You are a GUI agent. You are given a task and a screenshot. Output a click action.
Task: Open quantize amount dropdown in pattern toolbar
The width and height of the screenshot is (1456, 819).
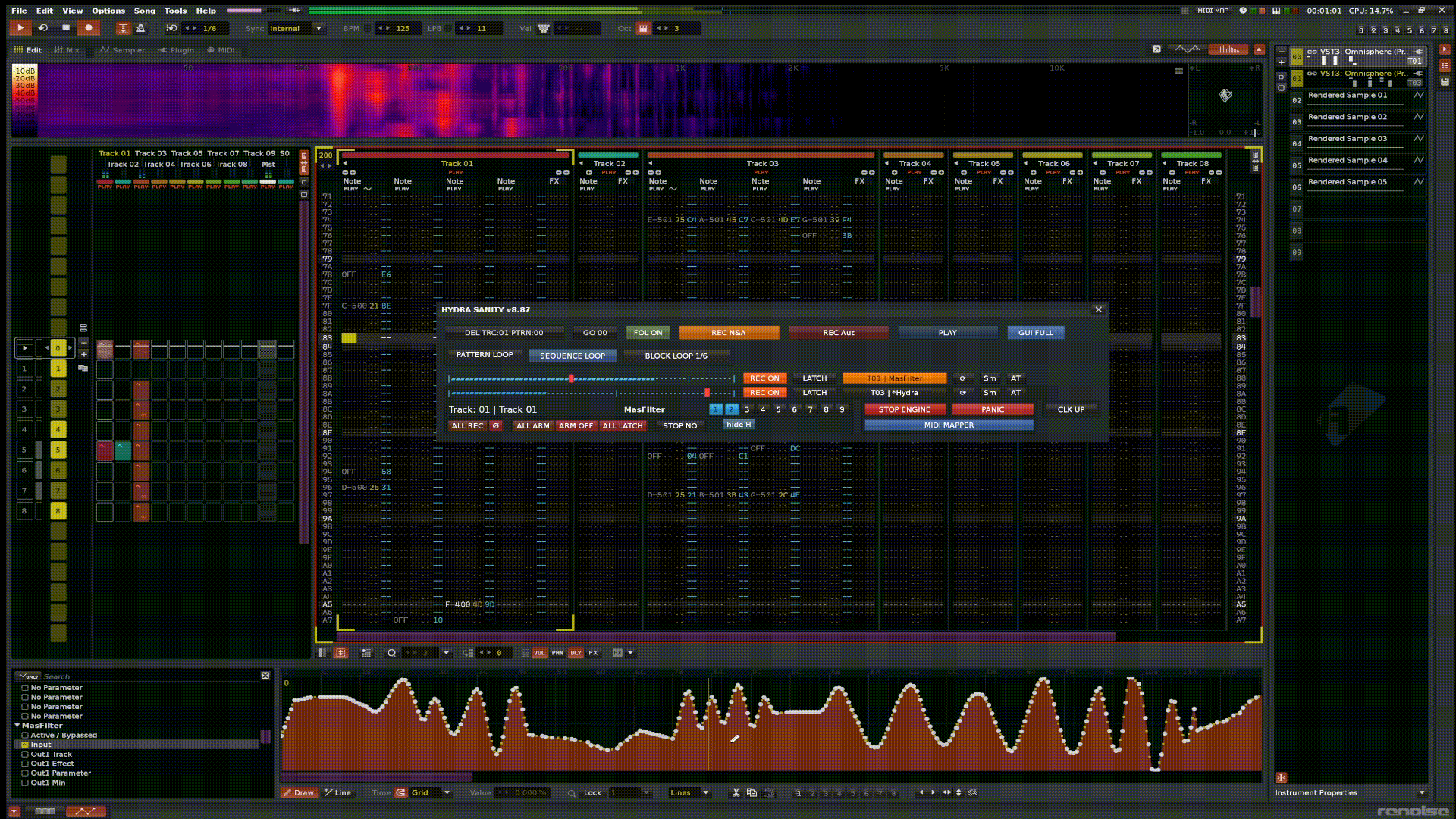(x=447, y=653)
